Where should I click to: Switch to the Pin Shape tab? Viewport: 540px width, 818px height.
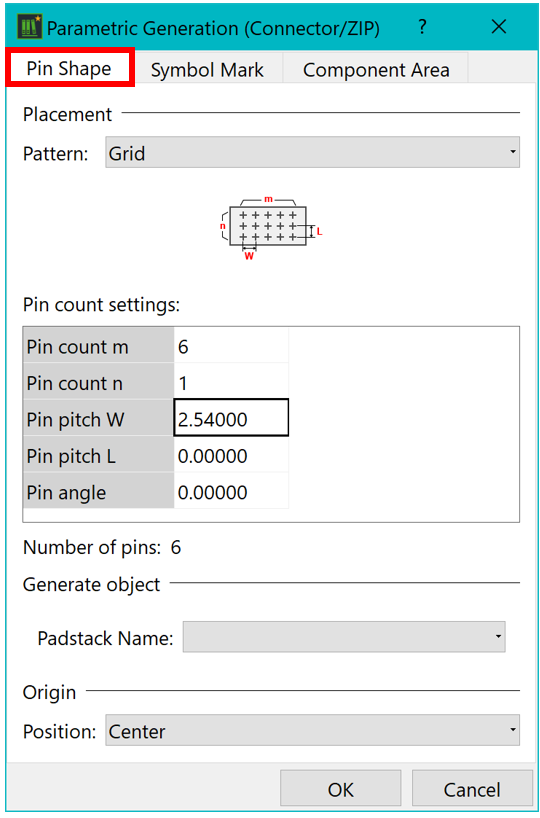[69, 68]
